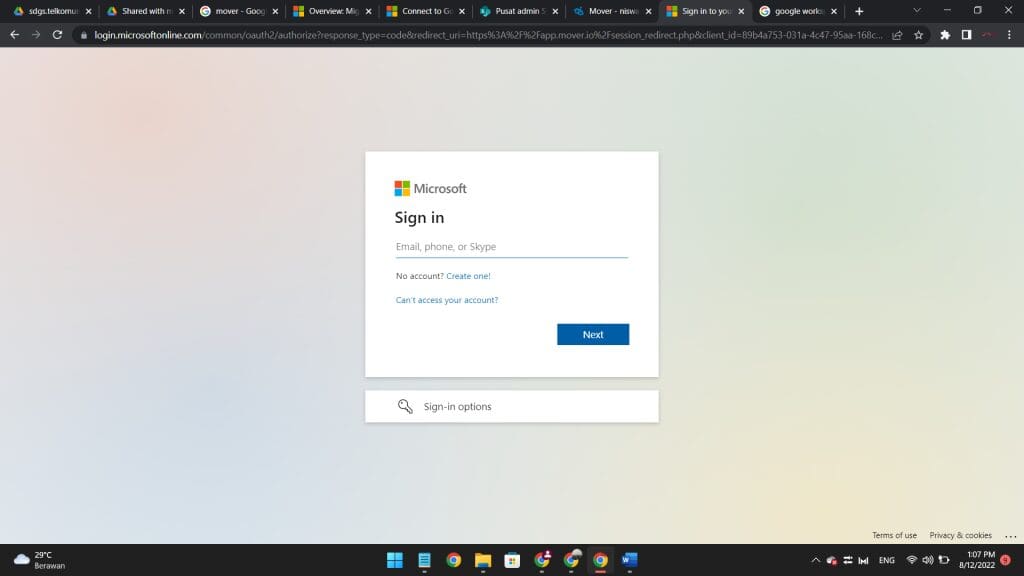Close the Pusat admin tab
Viewport: 1024px width, 576px height.
click(x=556, y=11)
